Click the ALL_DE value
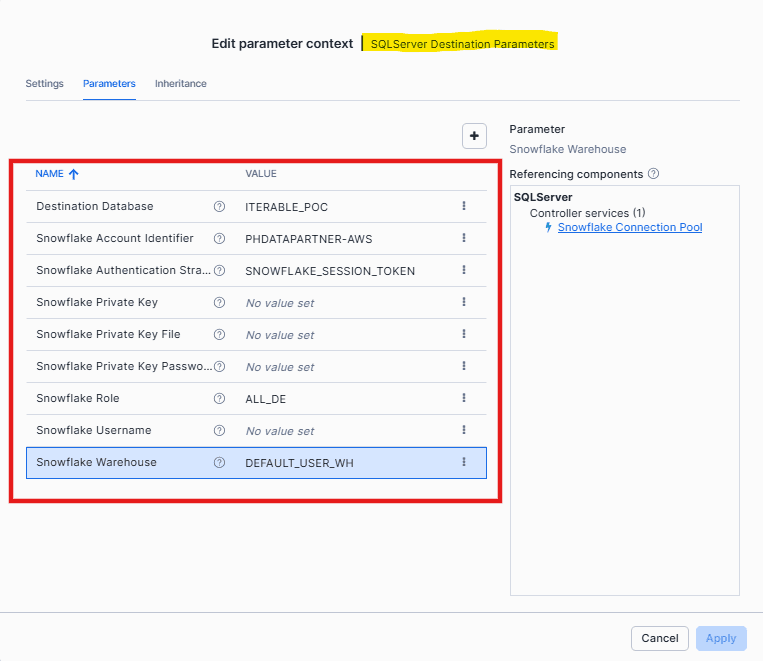 tap(266, 399)
